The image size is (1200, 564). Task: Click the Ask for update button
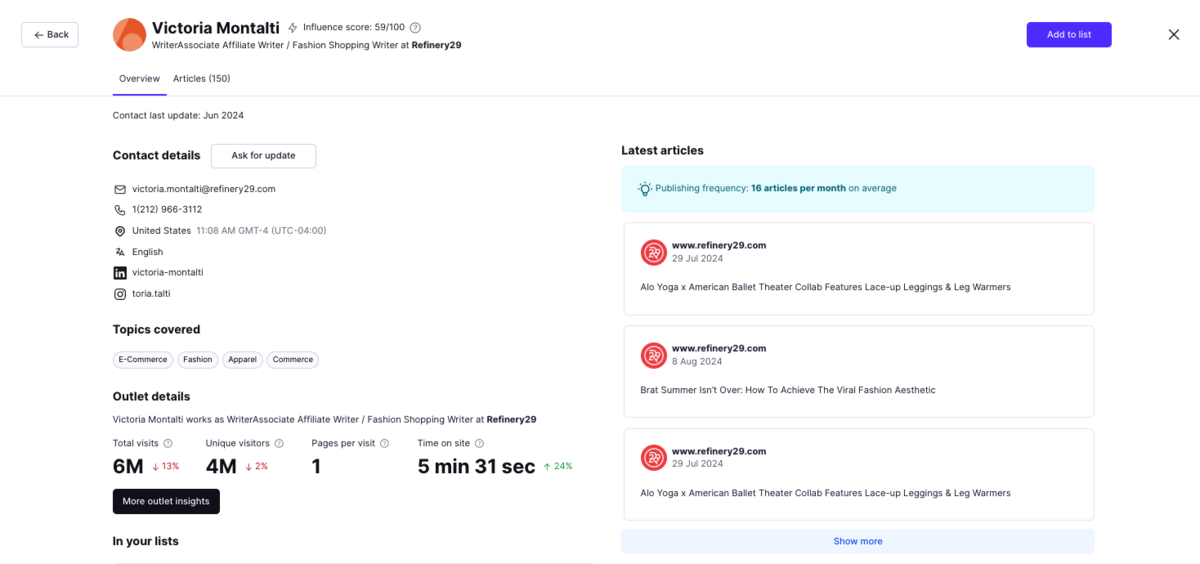tap(263, 156)
